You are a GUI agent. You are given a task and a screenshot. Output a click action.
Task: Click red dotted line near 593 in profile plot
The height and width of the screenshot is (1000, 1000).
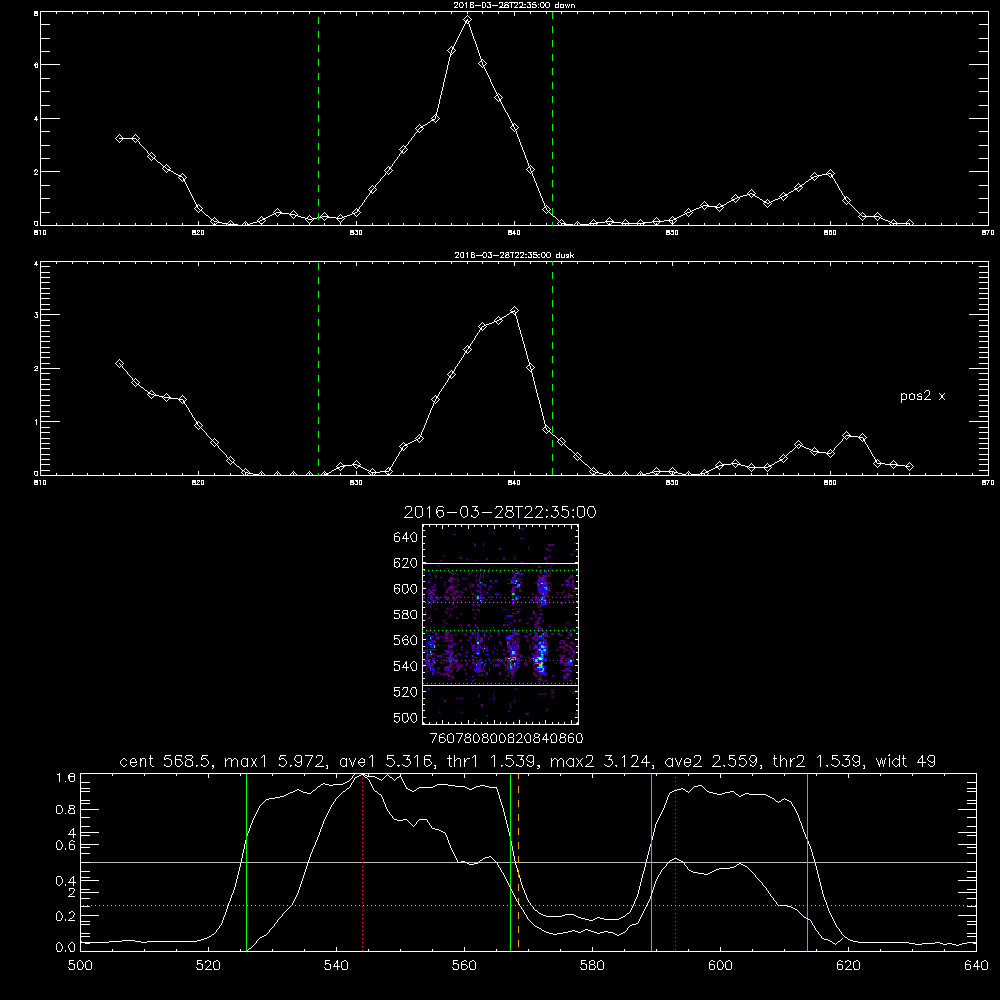(x=675, y=862)
